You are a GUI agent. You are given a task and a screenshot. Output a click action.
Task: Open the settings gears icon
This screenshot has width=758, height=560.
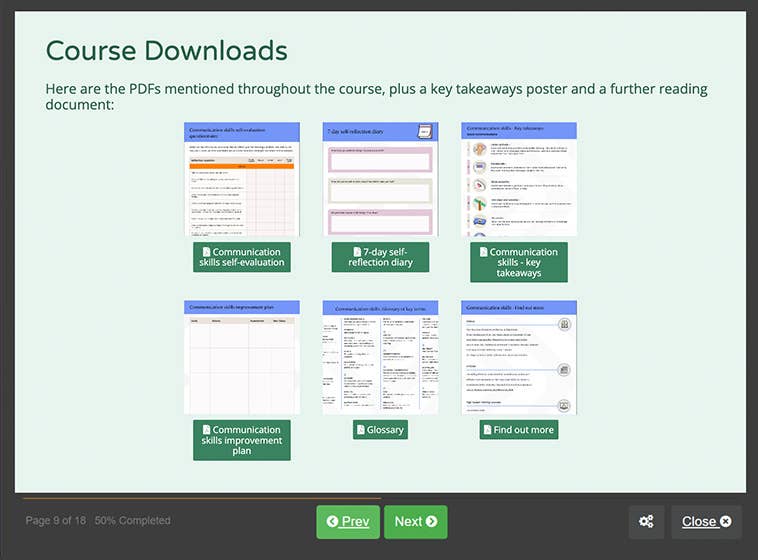(x=646, y=522)
